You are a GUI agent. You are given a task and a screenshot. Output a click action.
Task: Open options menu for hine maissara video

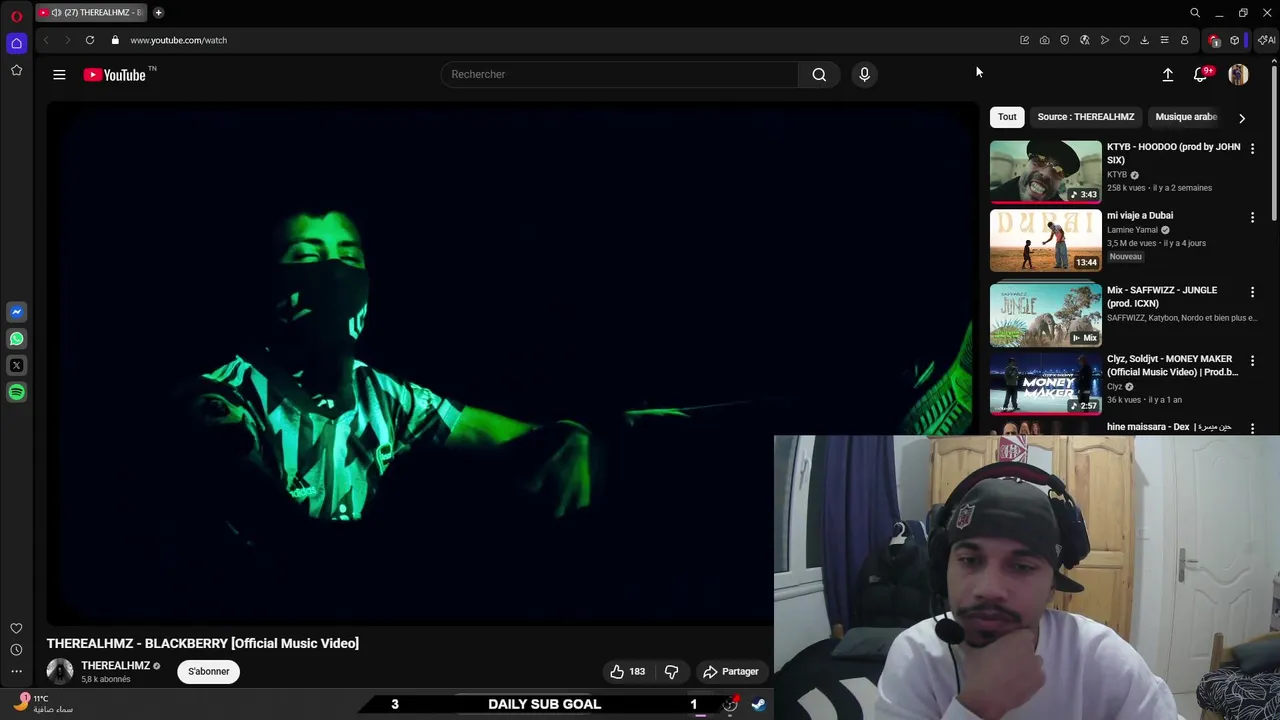coord(1252,428)
